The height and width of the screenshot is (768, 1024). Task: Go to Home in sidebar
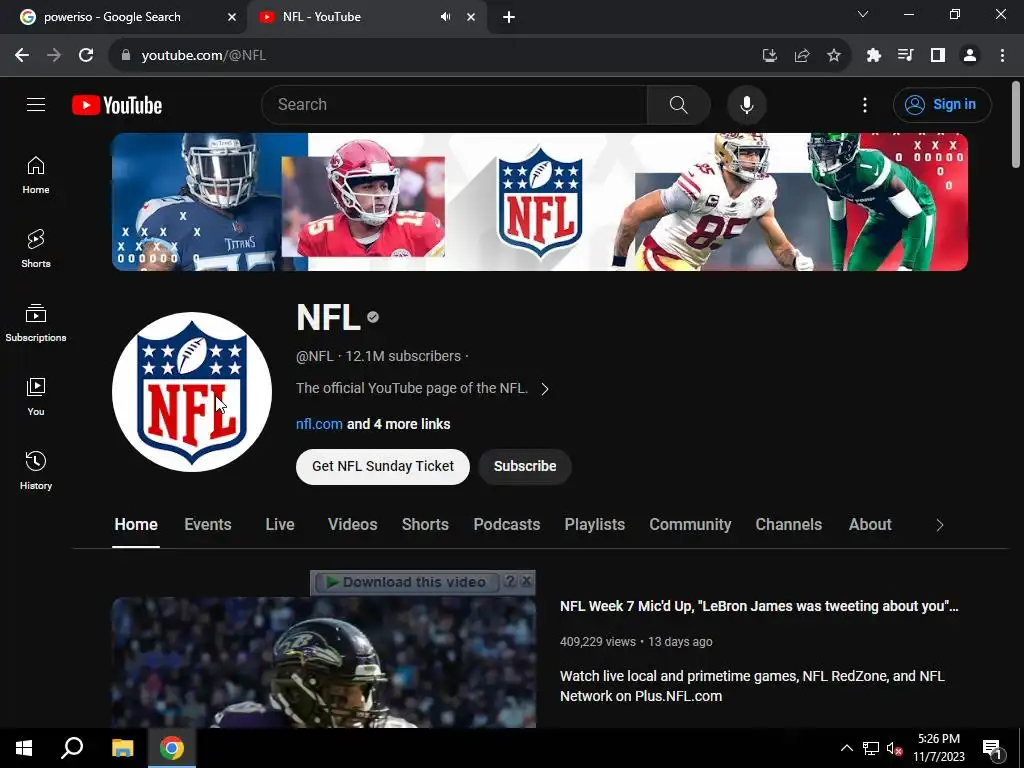point(36,175)
